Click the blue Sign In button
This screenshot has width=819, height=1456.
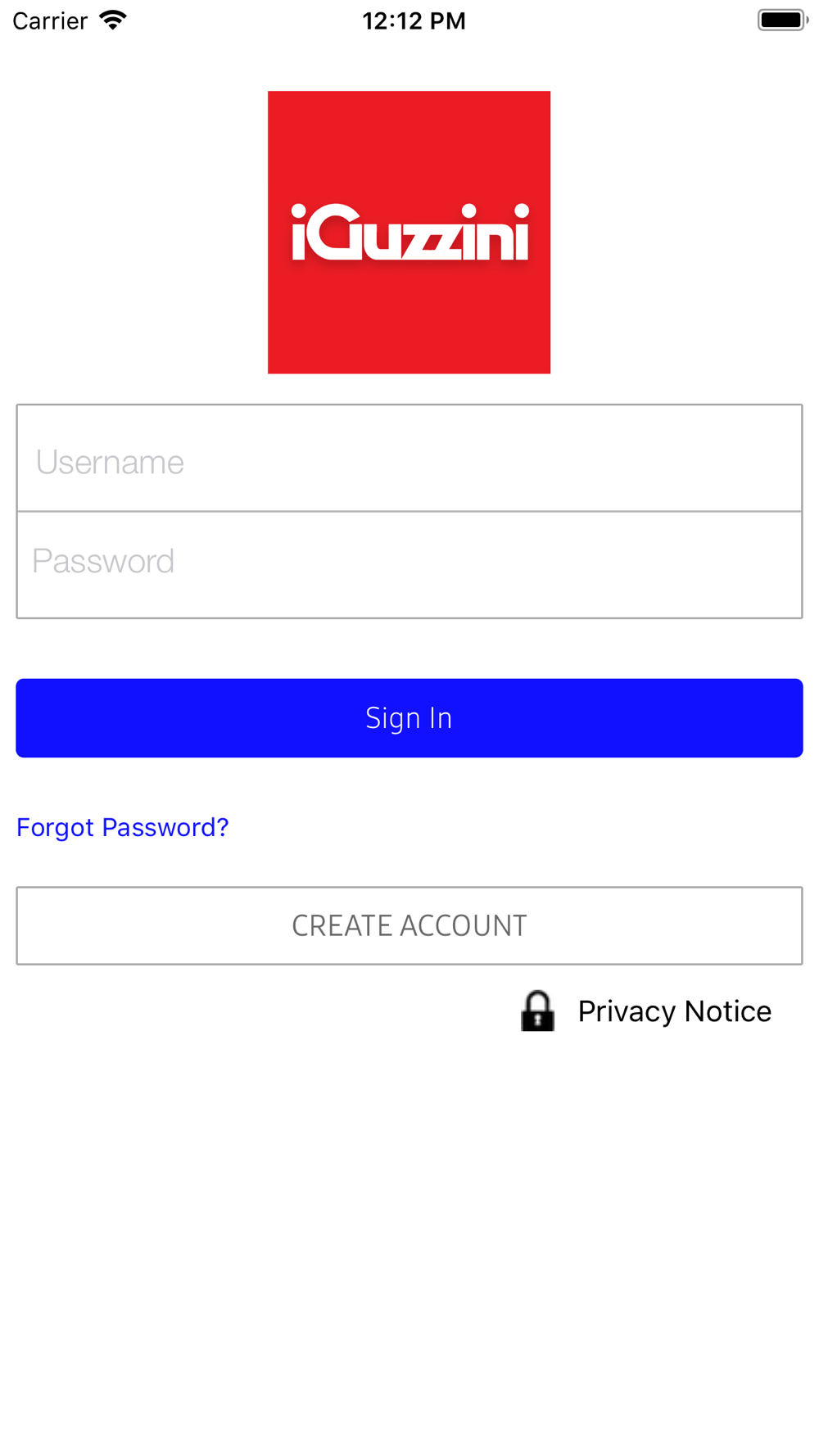pyautogui.click(x=409, y=718)
